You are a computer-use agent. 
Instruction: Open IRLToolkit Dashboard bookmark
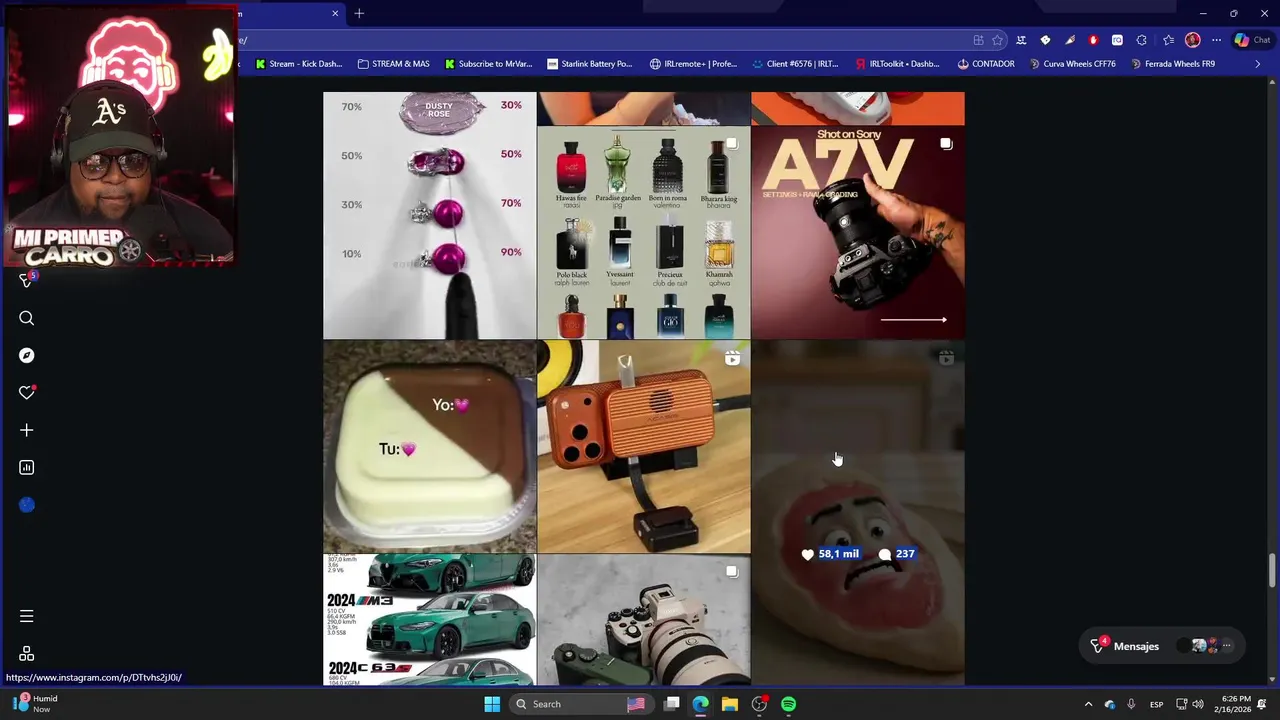[897, 64]
